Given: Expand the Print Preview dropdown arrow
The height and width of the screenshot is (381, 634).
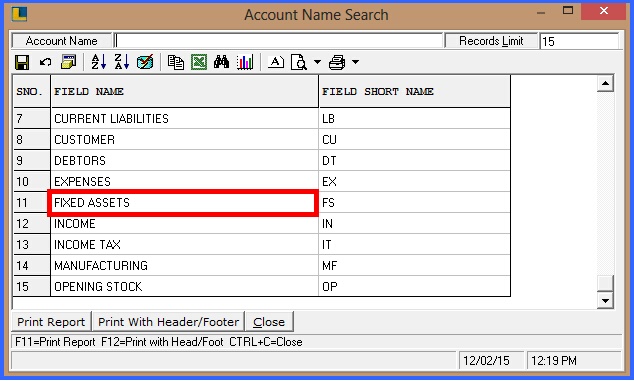Looking at the screenshot, I should (317, 62).
